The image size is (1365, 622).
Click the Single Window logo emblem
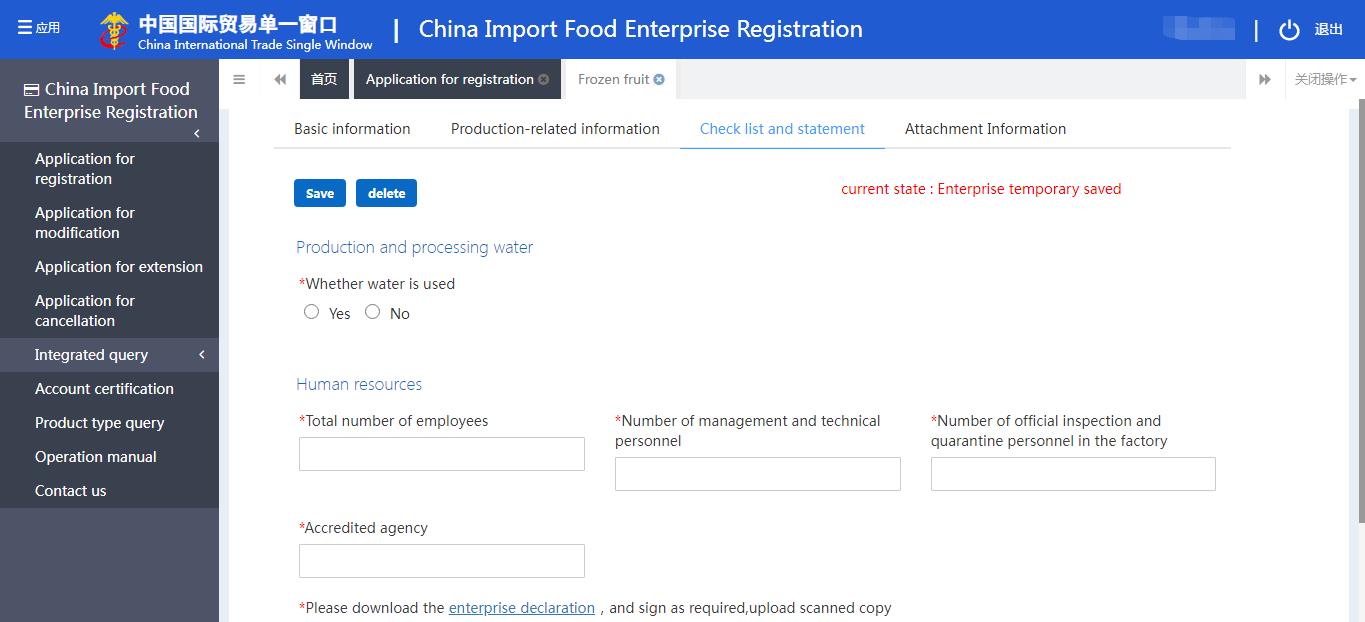click(114, 30)
